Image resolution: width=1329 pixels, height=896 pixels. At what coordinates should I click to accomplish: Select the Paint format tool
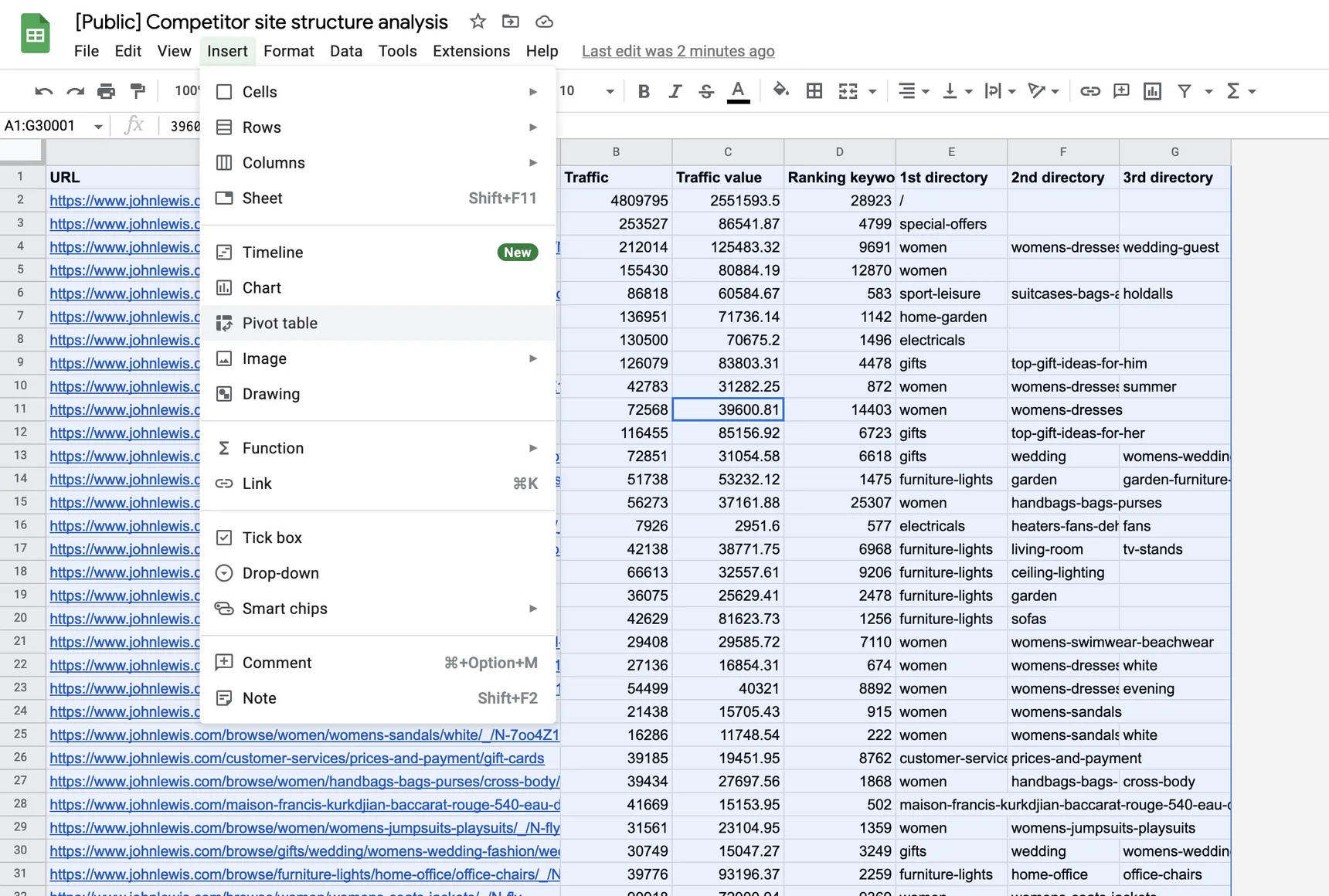click(x=138, y=91)
